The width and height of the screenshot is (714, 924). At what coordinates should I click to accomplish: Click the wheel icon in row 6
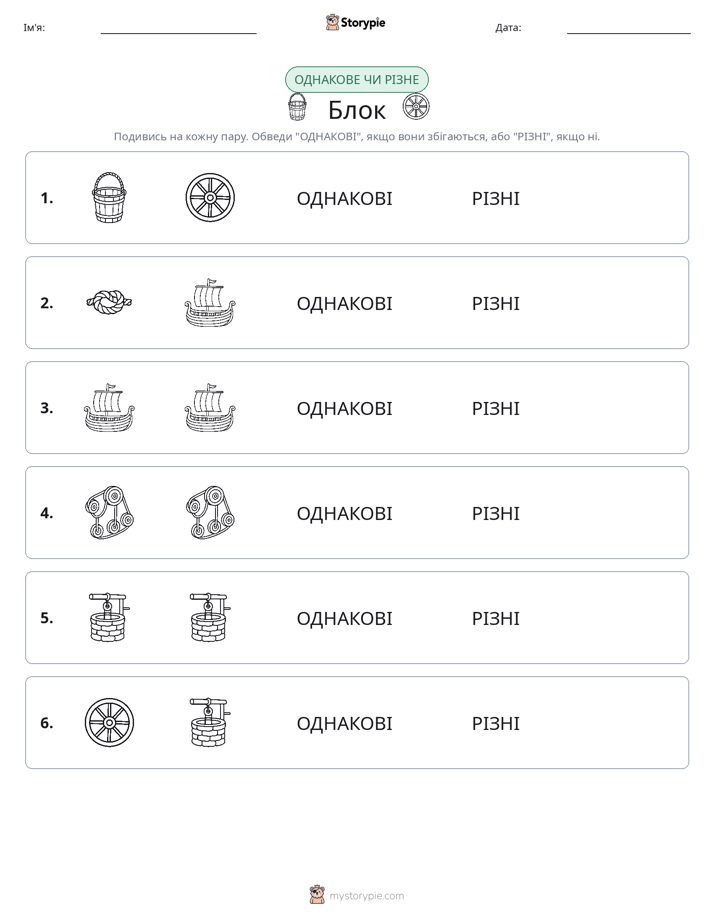tap(109, 722)
